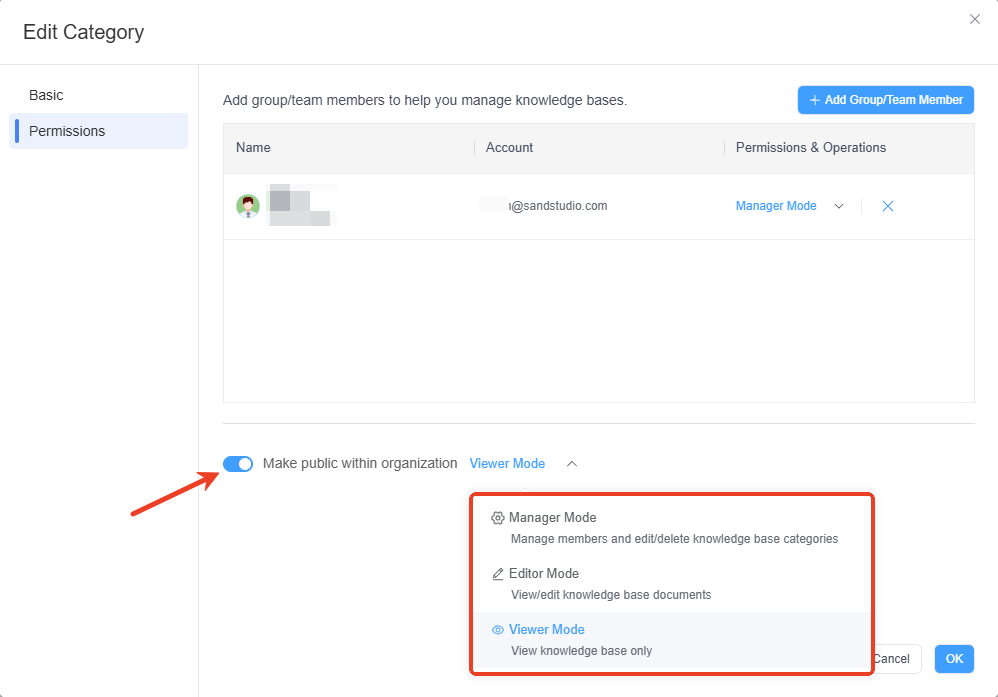Image resolution: width=998 pixels, height=697 pixels.
Task: Remove the member using the blue X icon
Action: pos(887,206)
